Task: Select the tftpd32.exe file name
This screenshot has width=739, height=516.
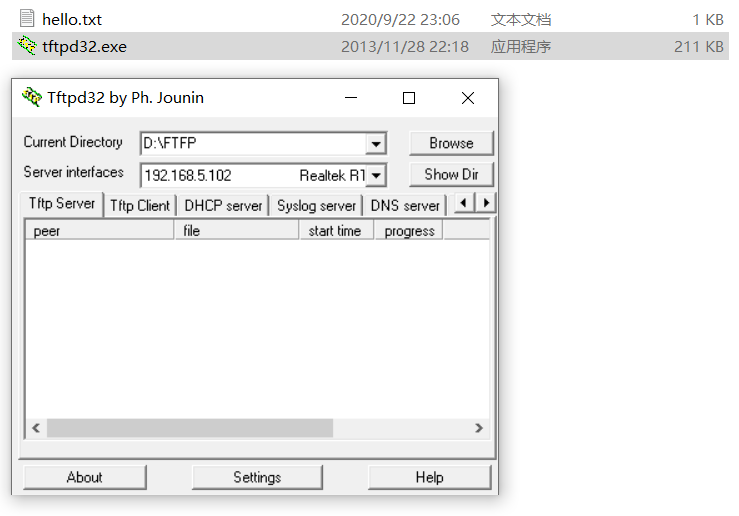Action: point(84,47)
